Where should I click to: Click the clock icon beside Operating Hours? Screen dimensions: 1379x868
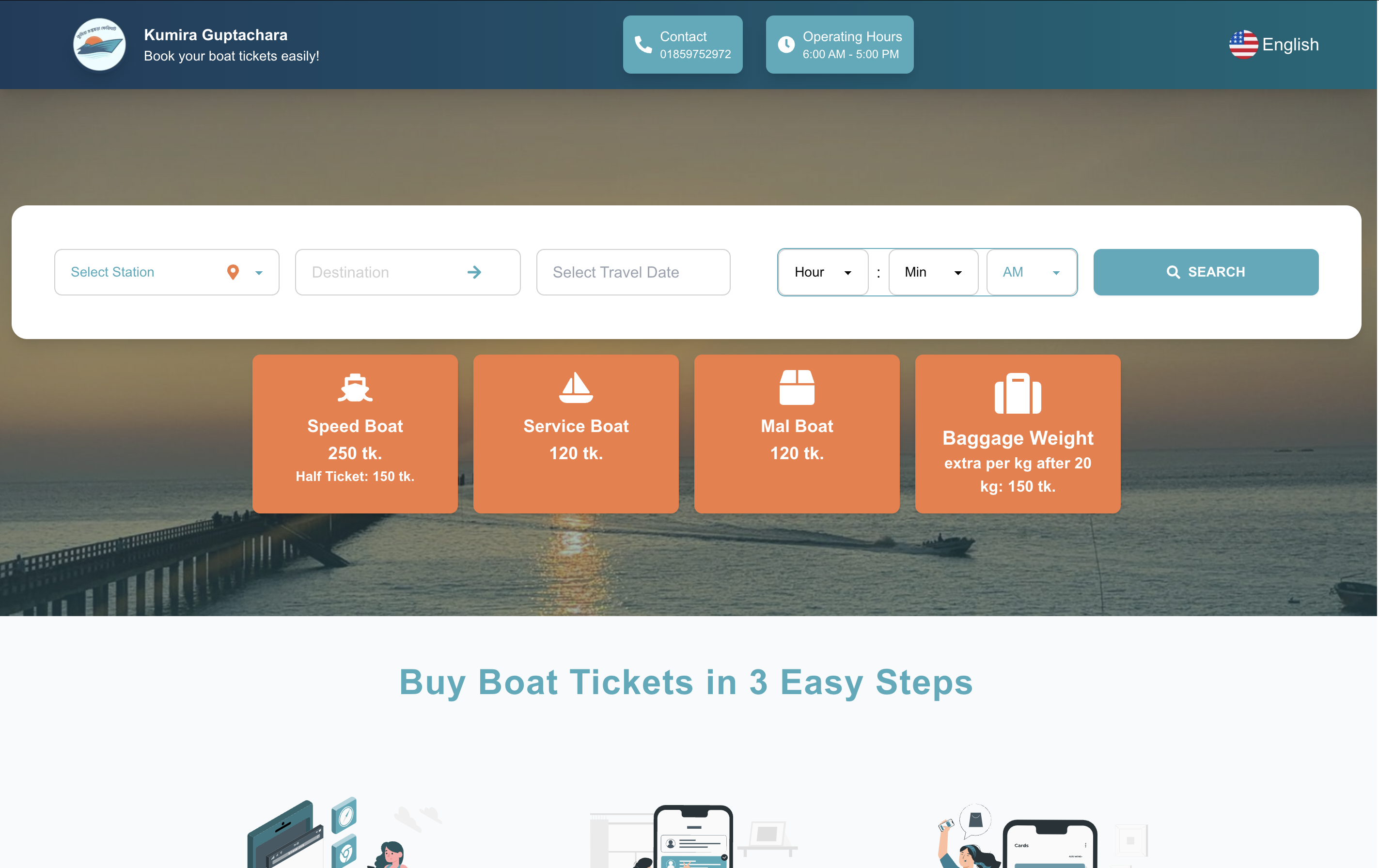coord(786,45)
